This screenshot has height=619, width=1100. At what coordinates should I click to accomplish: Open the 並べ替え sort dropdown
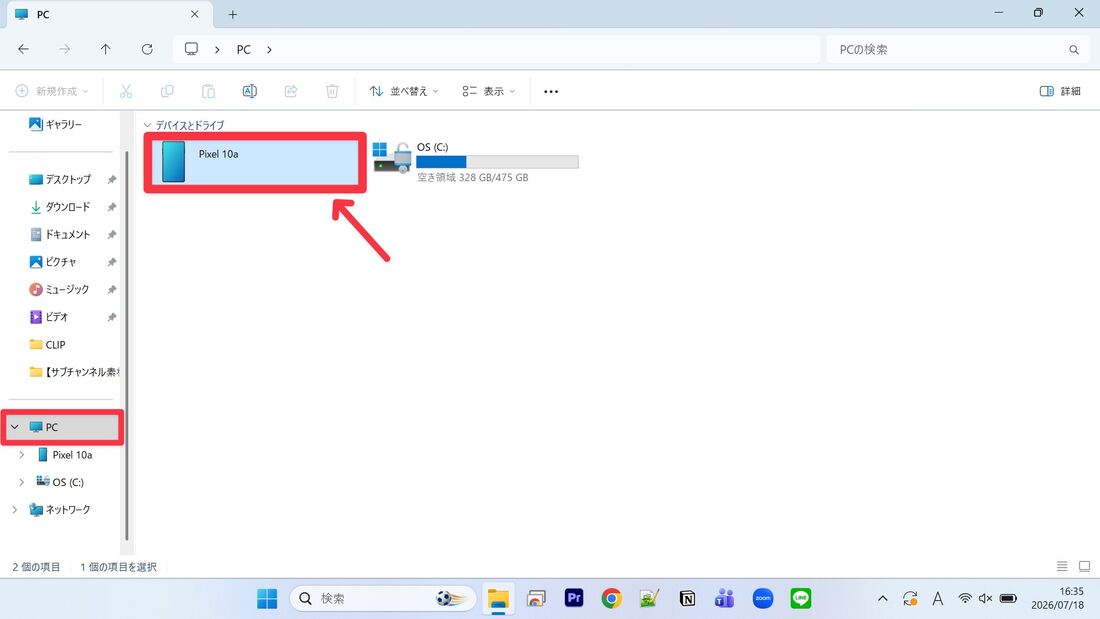pyautogui.click(x=404, y=91)
